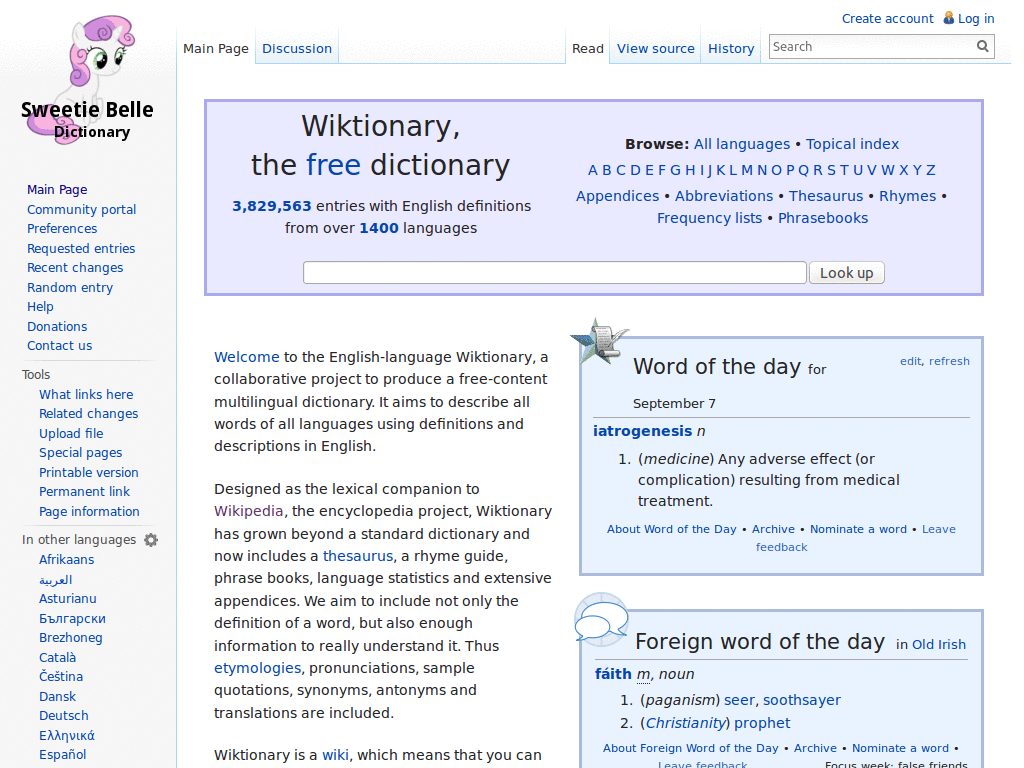Click the Welcome link in intro

click(247, 357)
